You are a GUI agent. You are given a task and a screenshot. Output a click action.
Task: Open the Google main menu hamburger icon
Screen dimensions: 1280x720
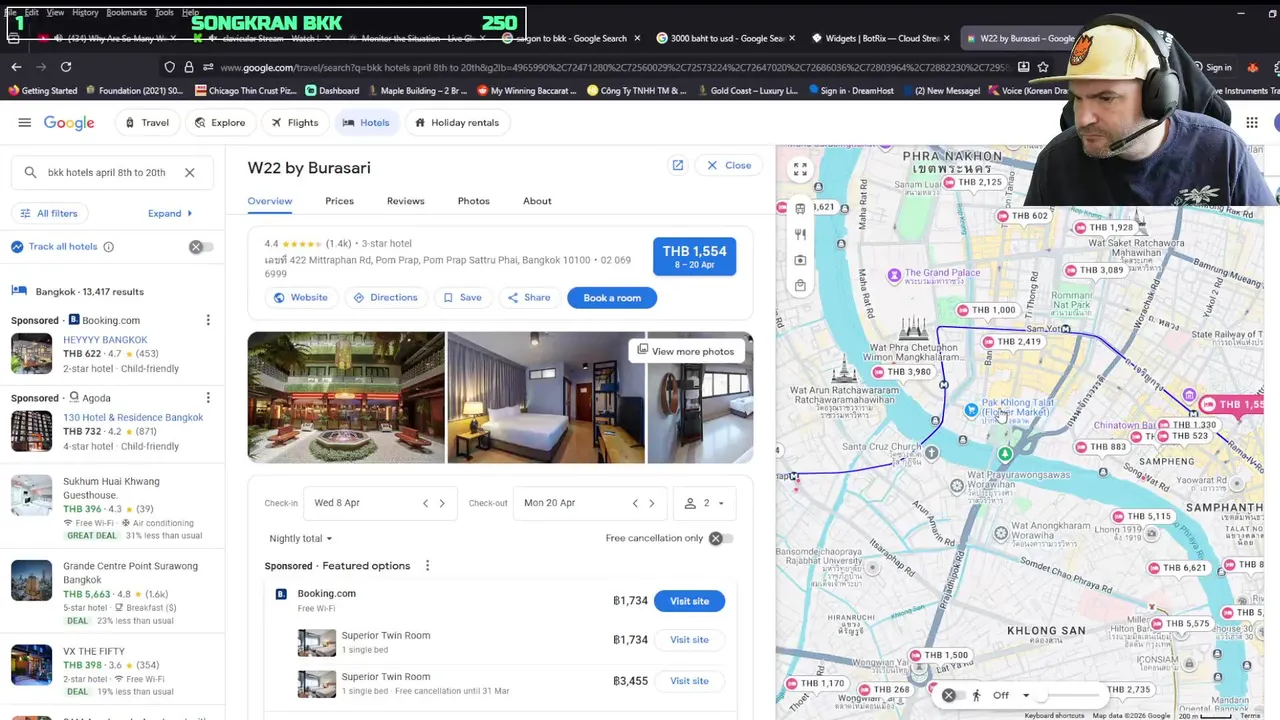24,122
